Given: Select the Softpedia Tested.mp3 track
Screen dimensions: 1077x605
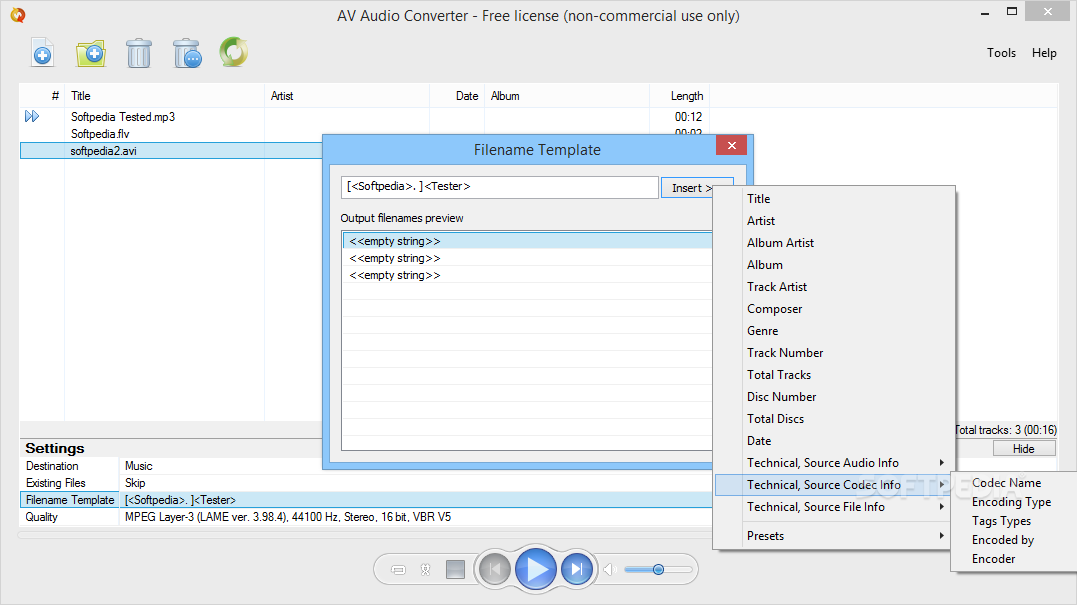Looking at the screenshot, I should coord(123,117).
